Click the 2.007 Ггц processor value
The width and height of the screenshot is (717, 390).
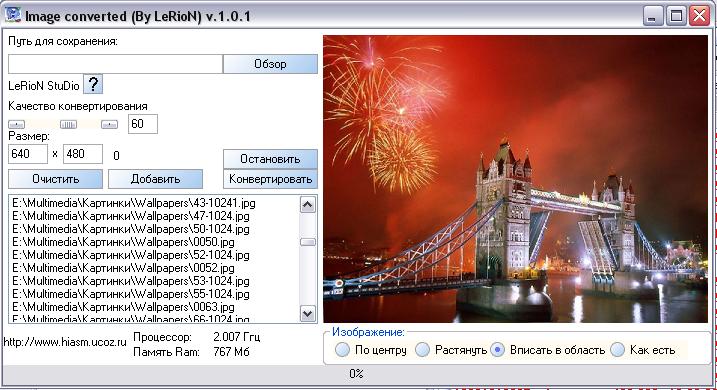(236, 337)
